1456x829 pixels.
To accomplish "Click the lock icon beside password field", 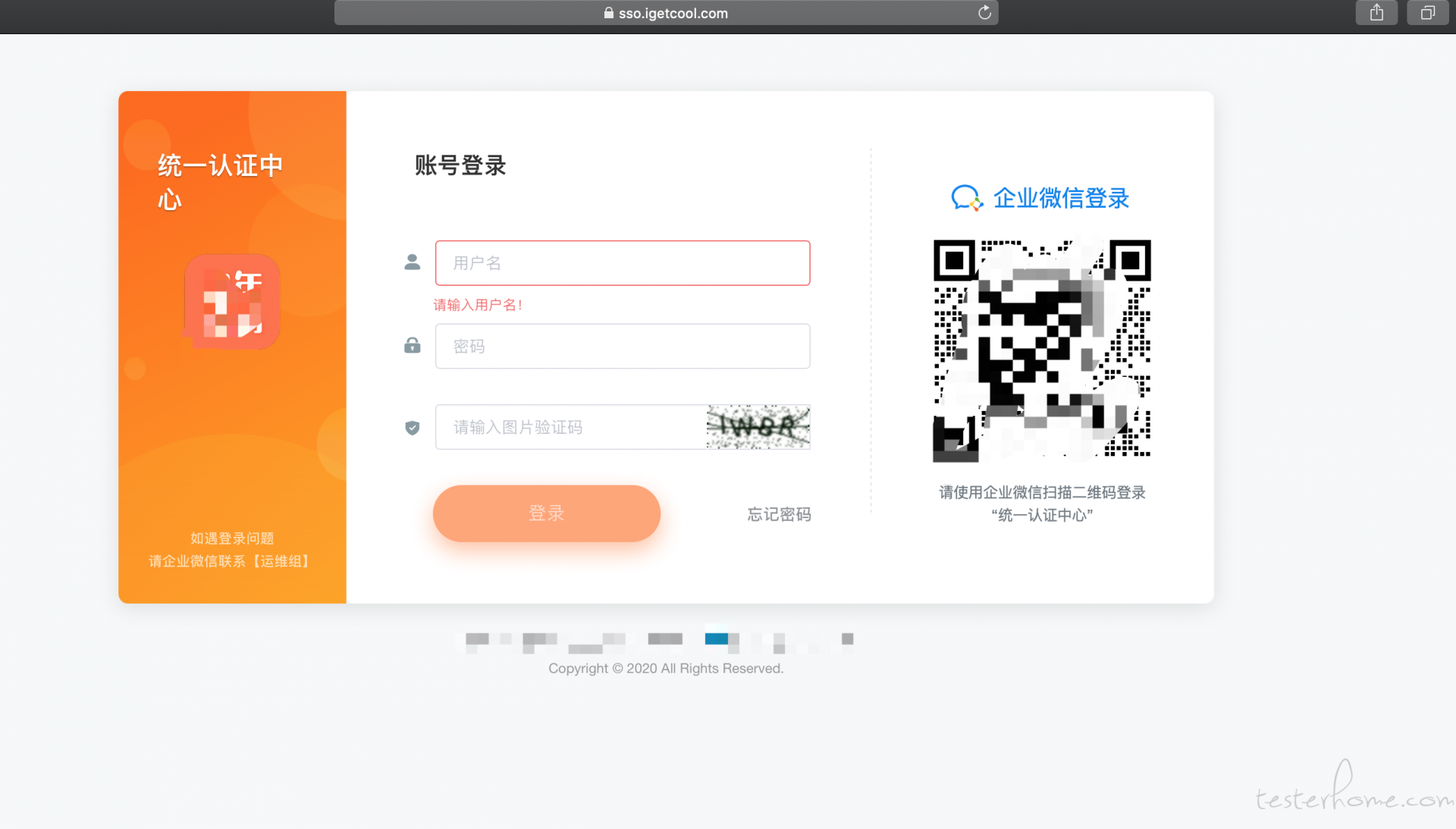I will pos(413,346).
